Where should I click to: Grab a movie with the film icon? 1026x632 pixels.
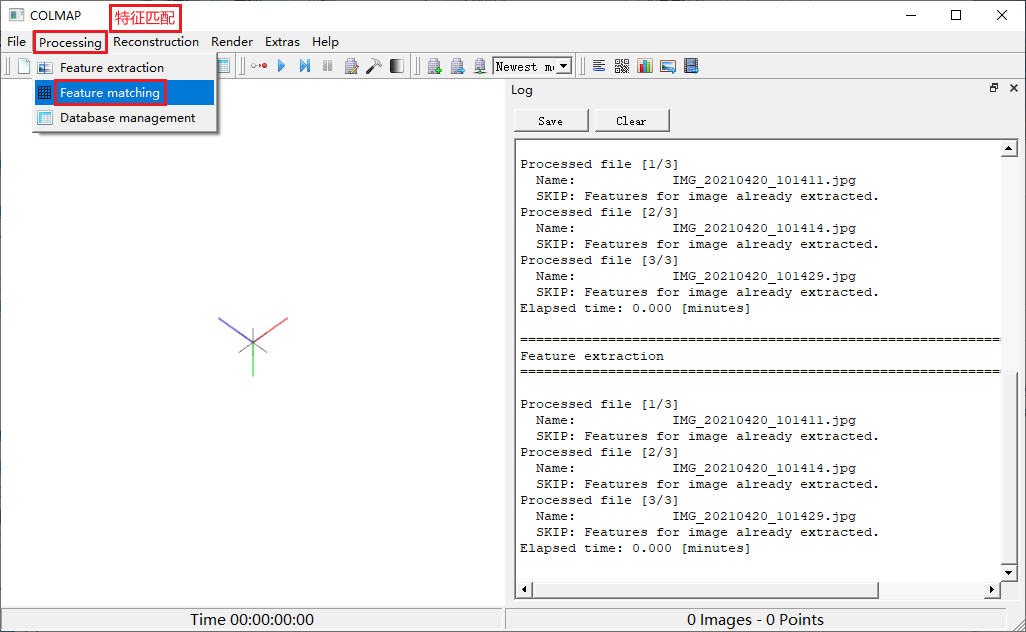click(x=691, y=66)
